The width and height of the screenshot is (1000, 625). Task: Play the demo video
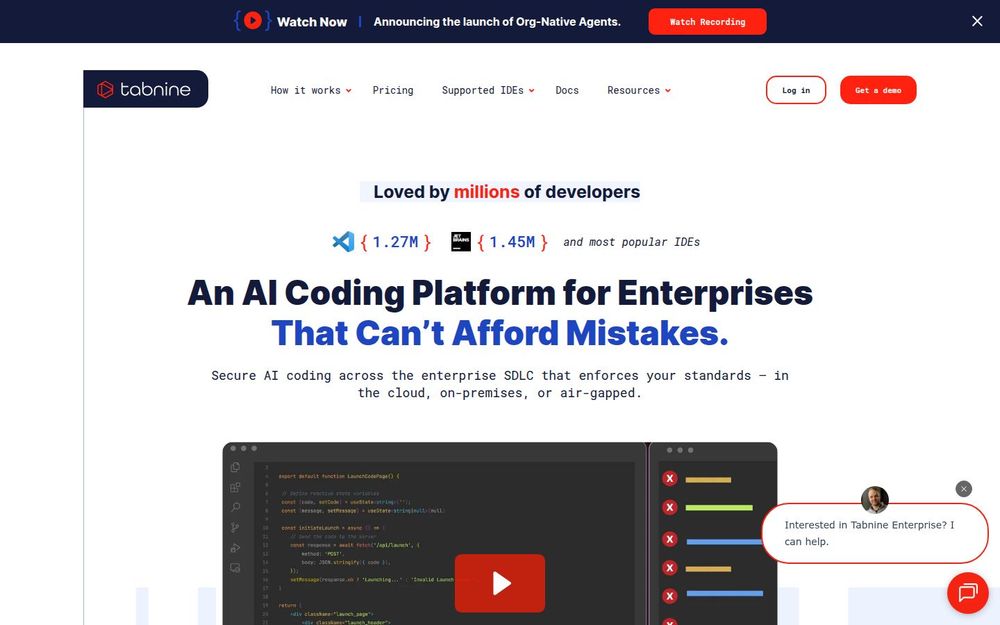pos(500,583)
